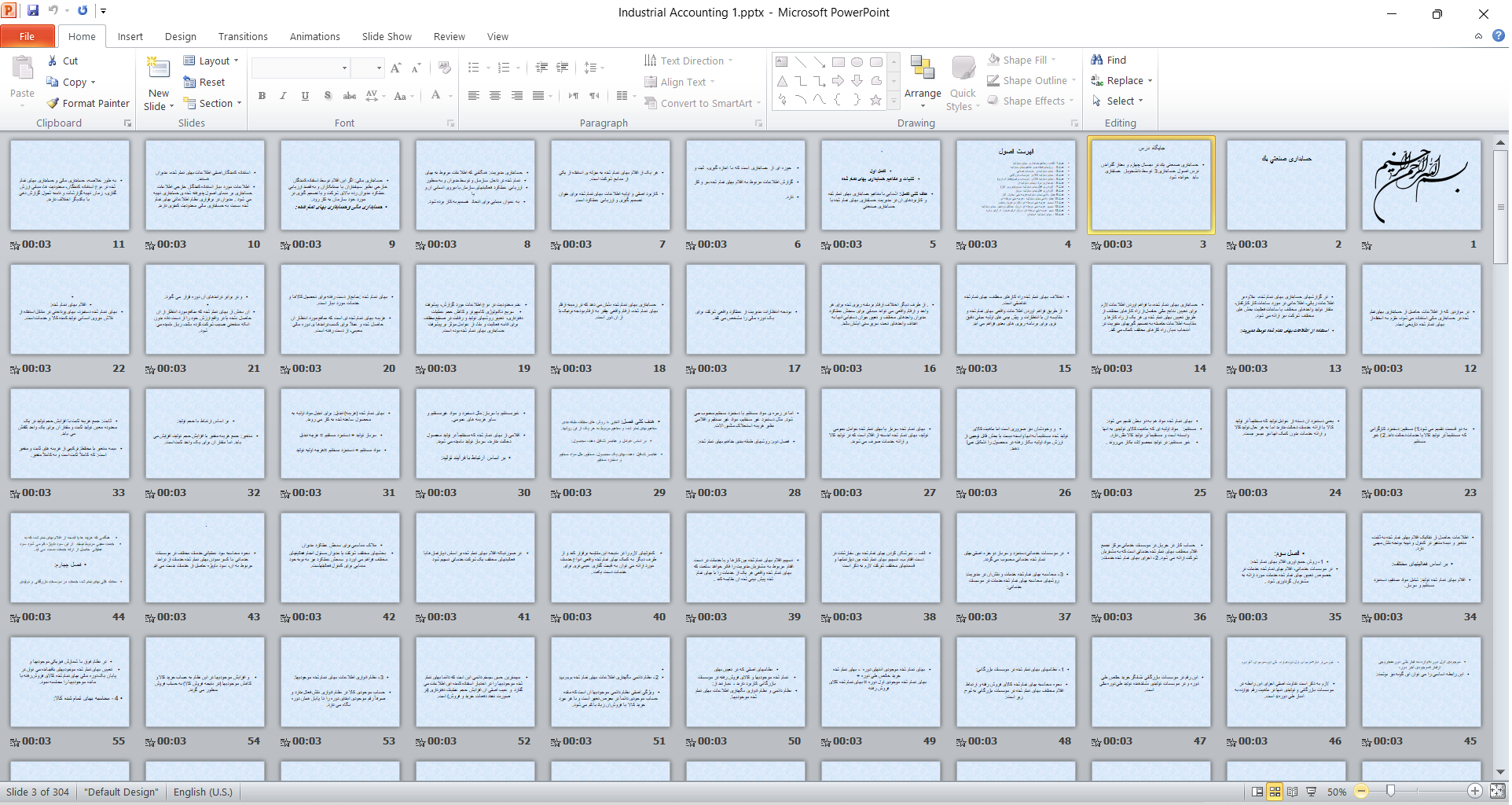This screenshot has height=805, width=1512.
Task: Switch to Reading View icon
Action: [x=1292, y=792]
